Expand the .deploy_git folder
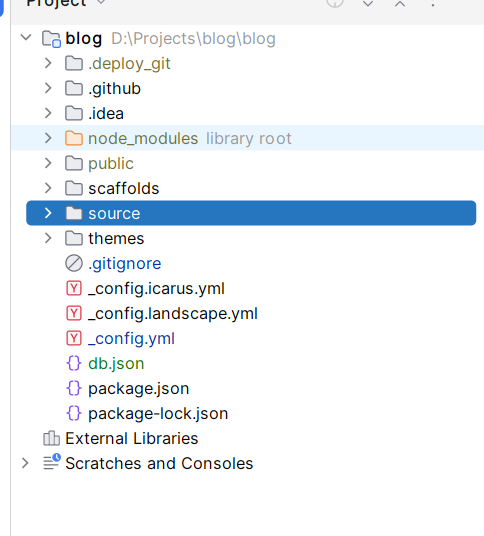The image size is (484, 536). click(x=48, y=63)
